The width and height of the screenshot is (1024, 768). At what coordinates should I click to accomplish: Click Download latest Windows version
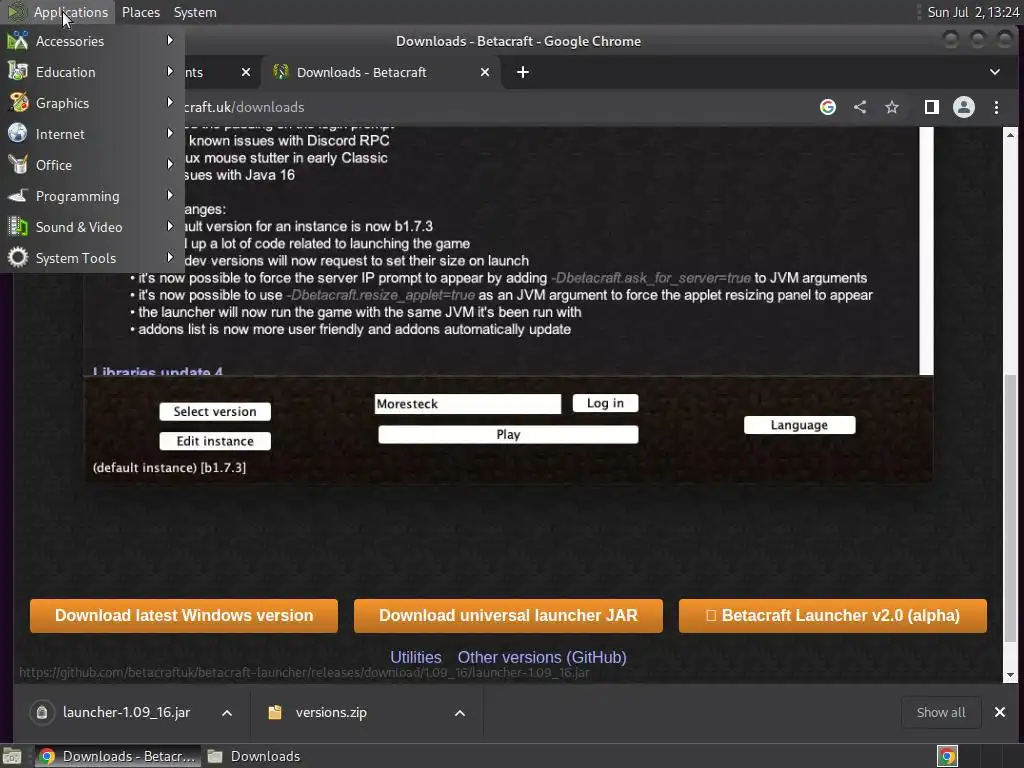coord(184,616)
